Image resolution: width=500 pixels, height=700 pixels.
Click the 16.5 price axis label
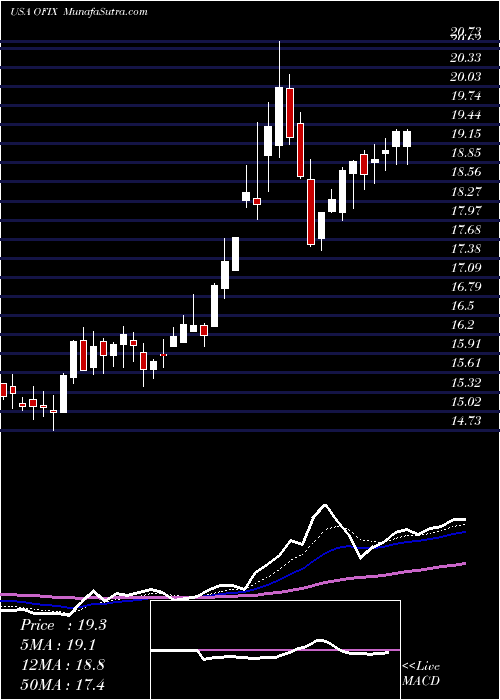(462, 306)
